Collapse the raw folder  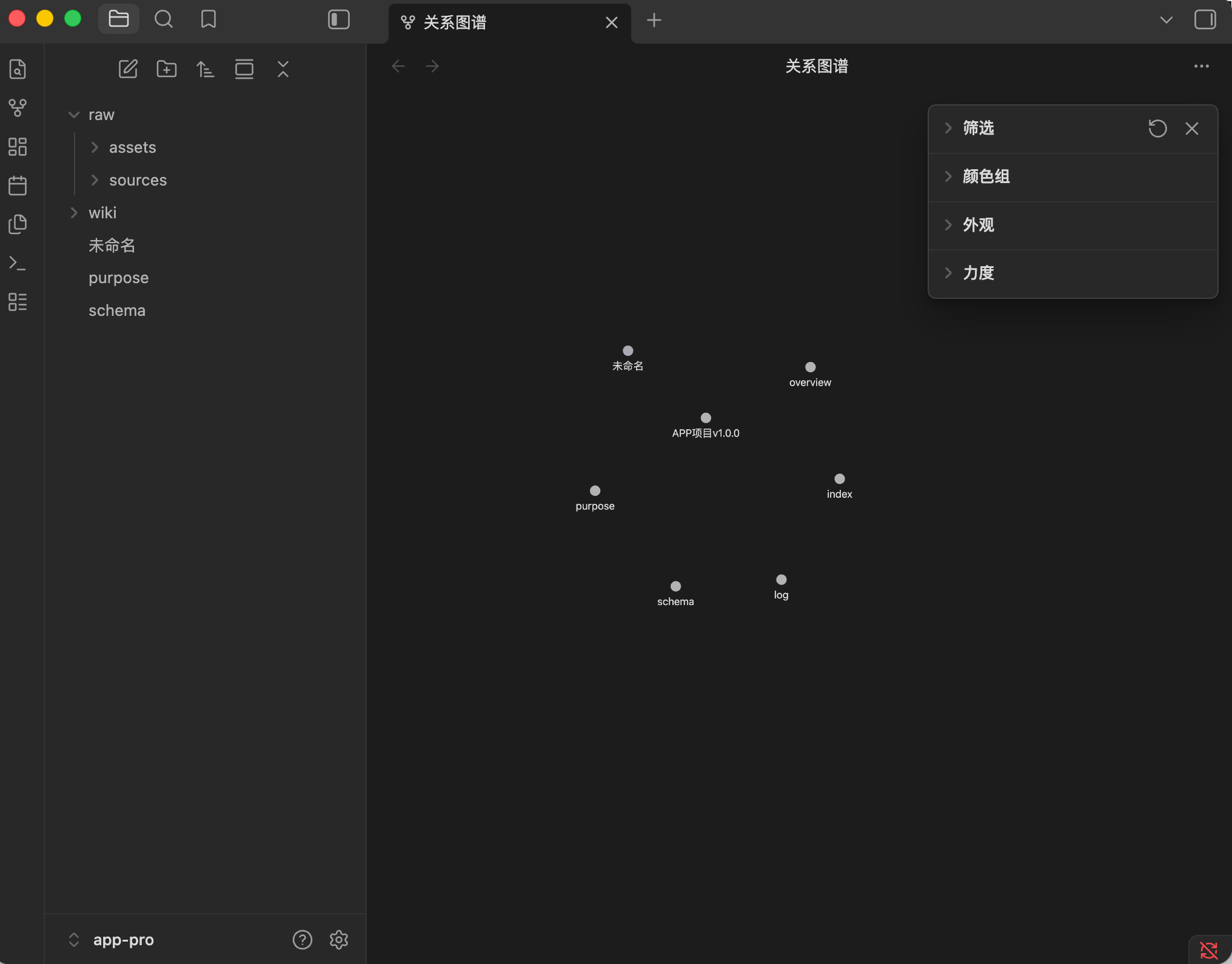coord(74,115)
